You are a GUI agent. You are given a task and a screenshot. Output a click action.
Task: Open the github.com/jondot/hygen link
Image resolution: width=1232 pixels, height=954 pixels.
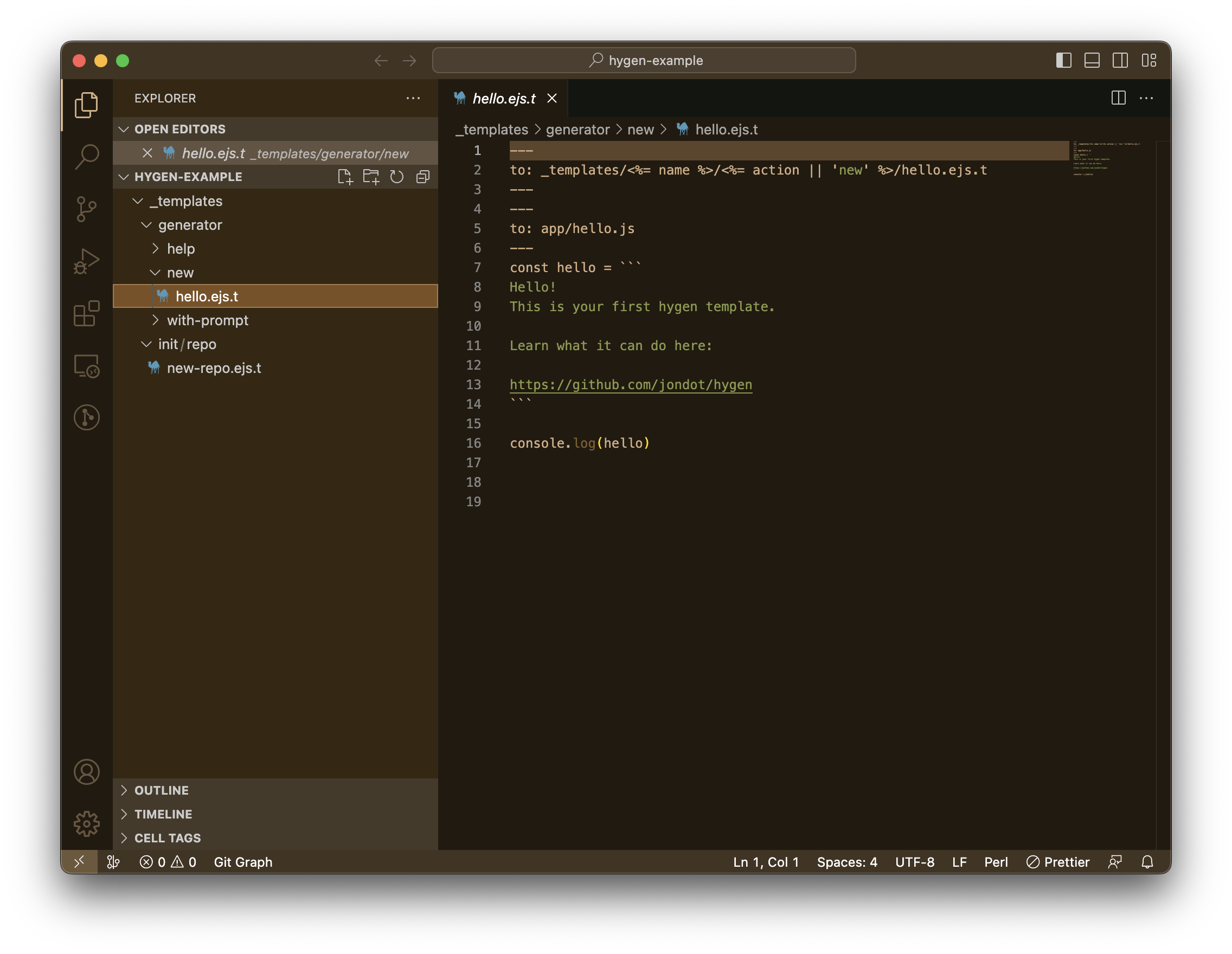click(x=631, y=384)
